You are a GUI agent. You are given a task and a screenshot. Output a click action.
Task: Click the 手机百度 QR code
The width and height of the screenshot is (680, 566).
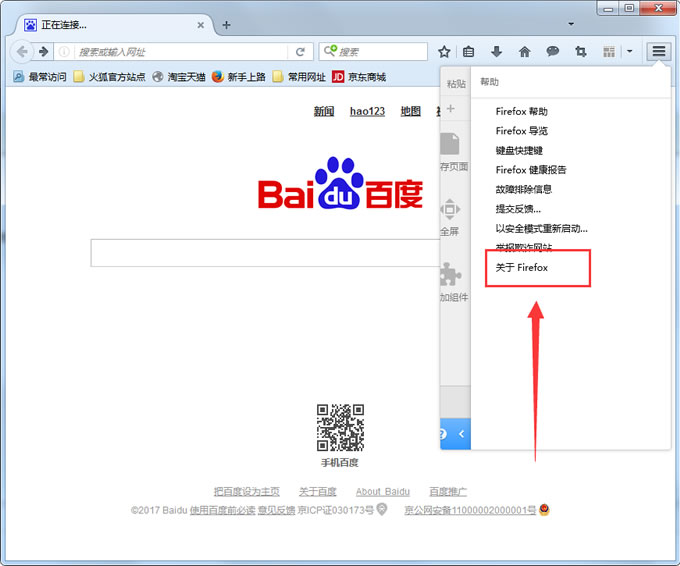340,428
